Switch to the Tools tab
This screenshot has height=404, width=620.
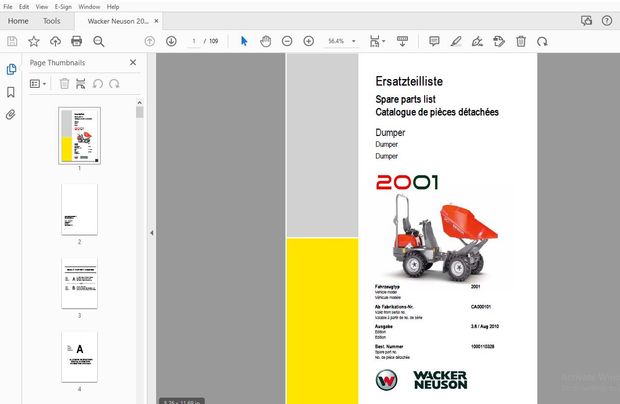pos(51,21)
